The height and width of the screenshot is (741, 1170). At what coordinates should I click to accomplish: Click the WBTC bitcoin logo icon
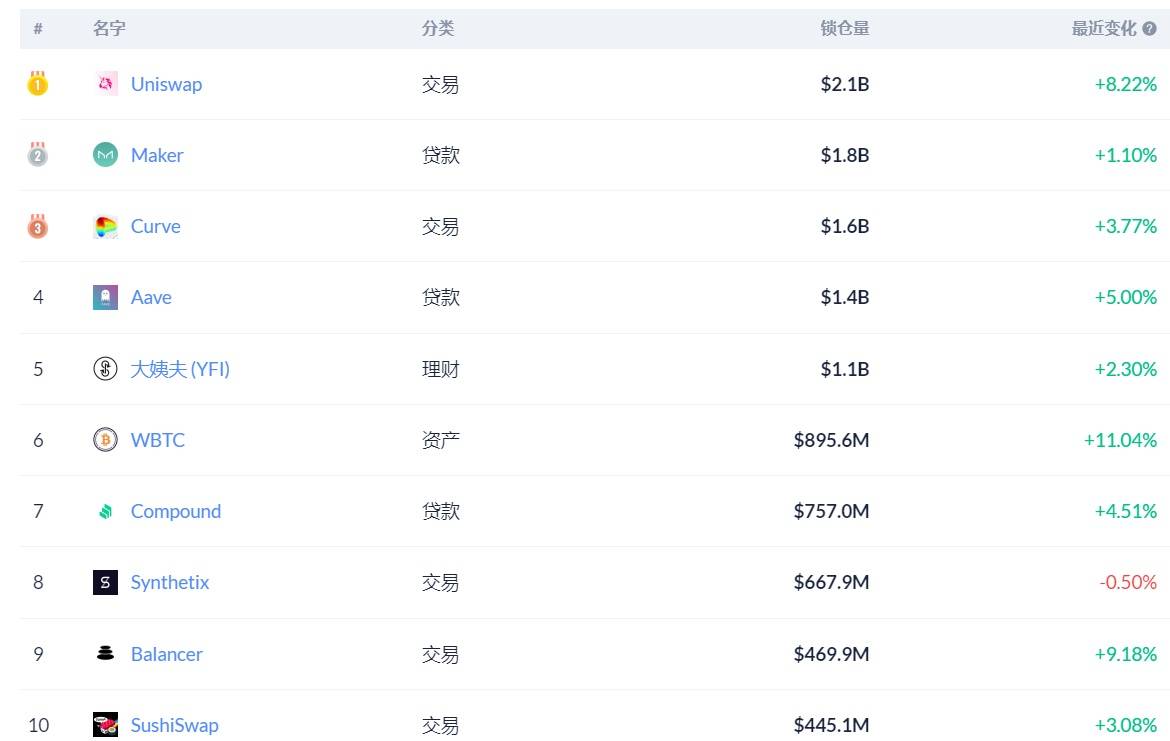[105, 440]
